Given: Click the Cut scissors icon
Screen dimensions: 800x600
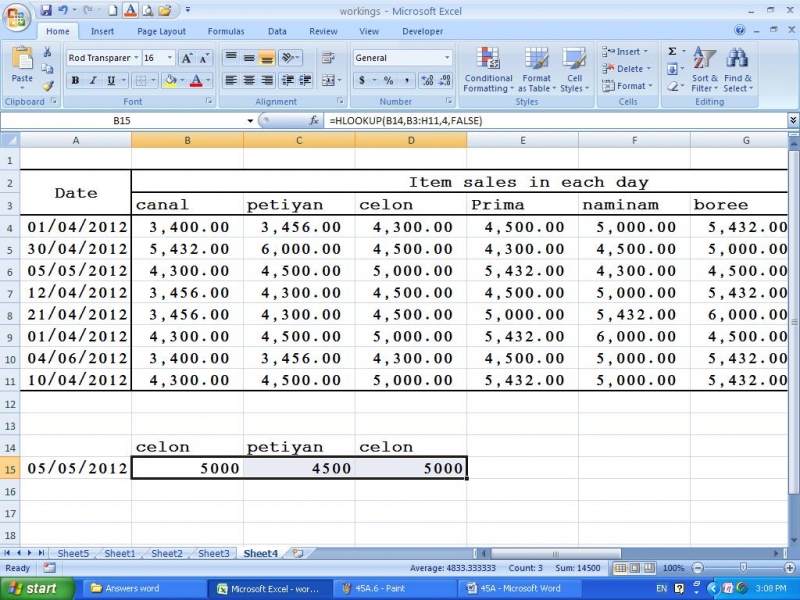Looking at the screenshot, I should (48, 52).
